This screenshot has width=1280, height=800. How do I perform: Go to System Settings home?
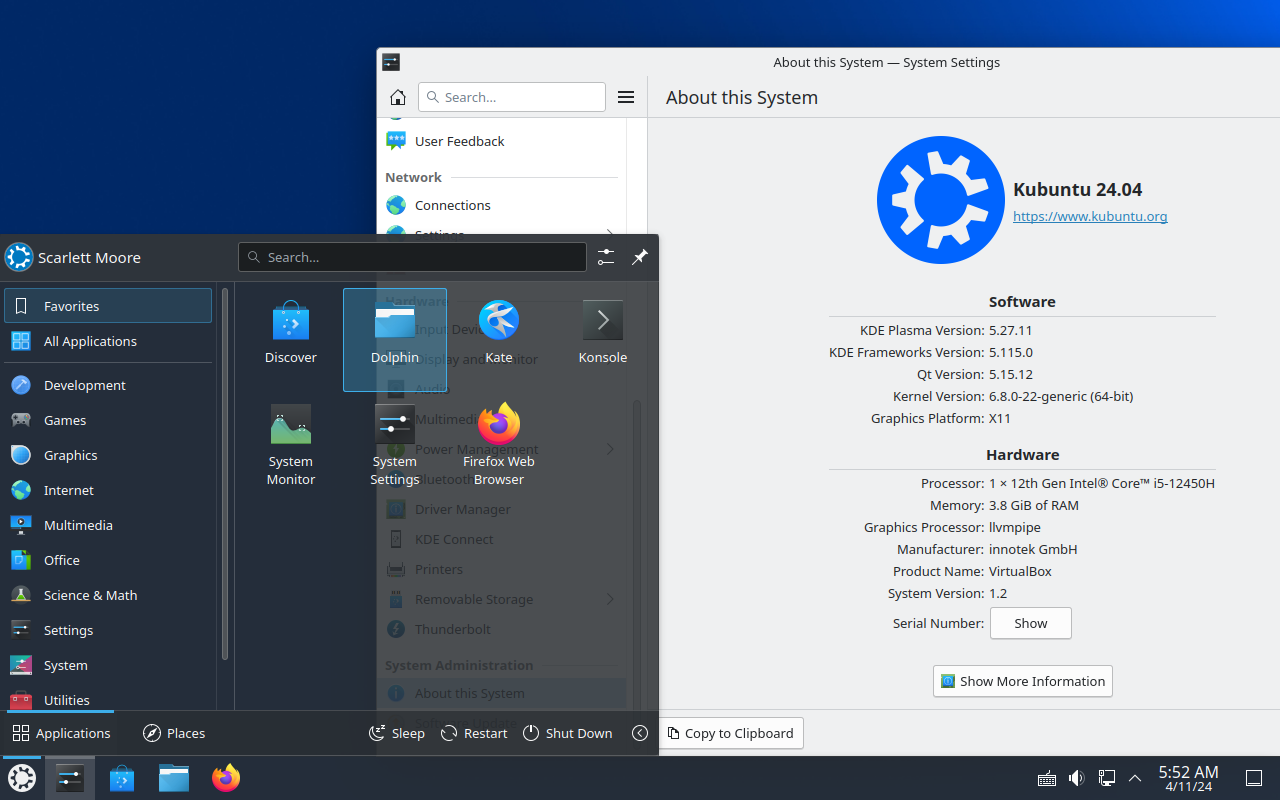click(x=398, y=97)
